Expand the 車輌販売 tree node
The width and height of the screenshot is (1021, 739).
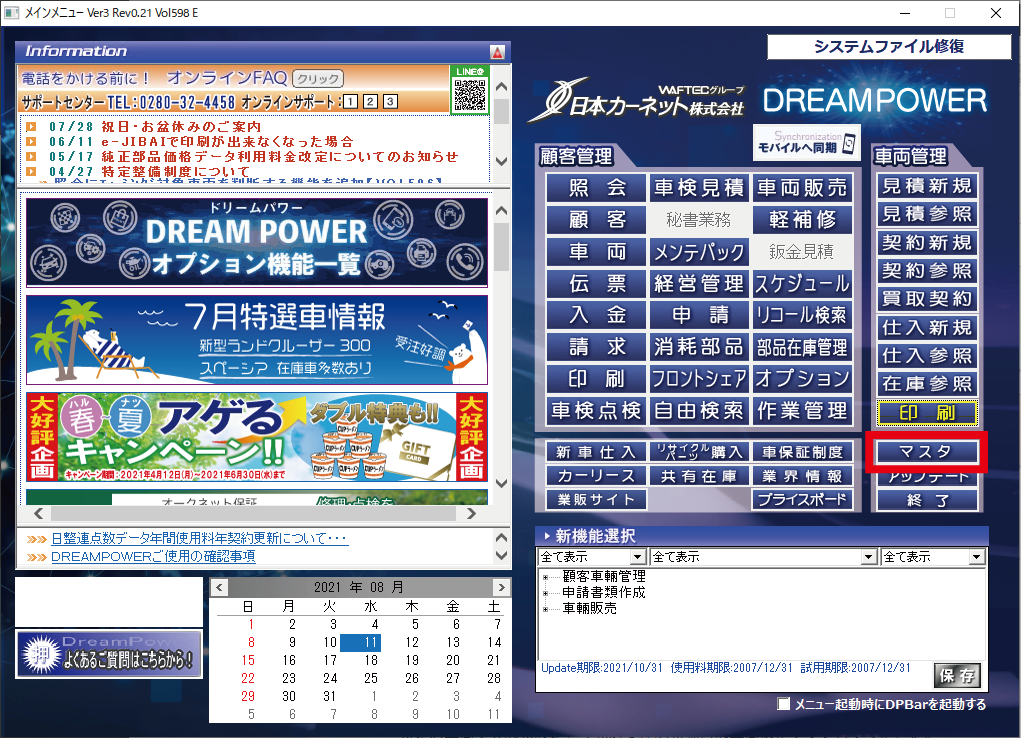click(546, 609)
